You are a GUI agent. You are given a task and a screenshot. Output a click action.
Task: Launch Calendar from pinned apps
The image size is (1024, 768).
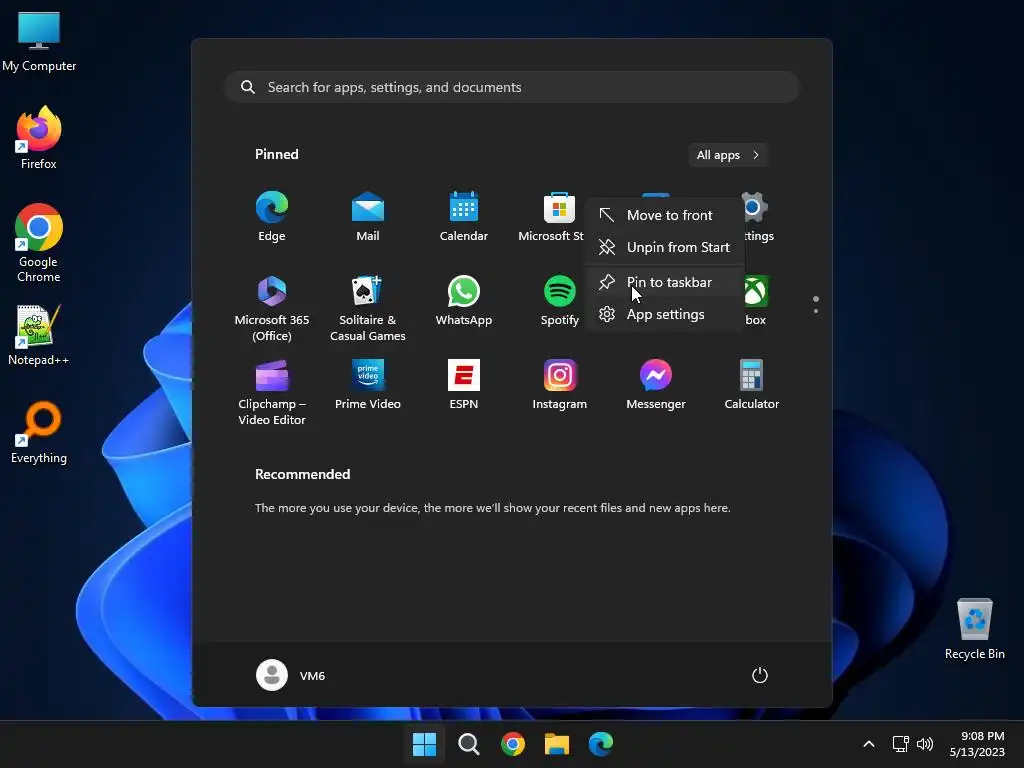(464, 216)
